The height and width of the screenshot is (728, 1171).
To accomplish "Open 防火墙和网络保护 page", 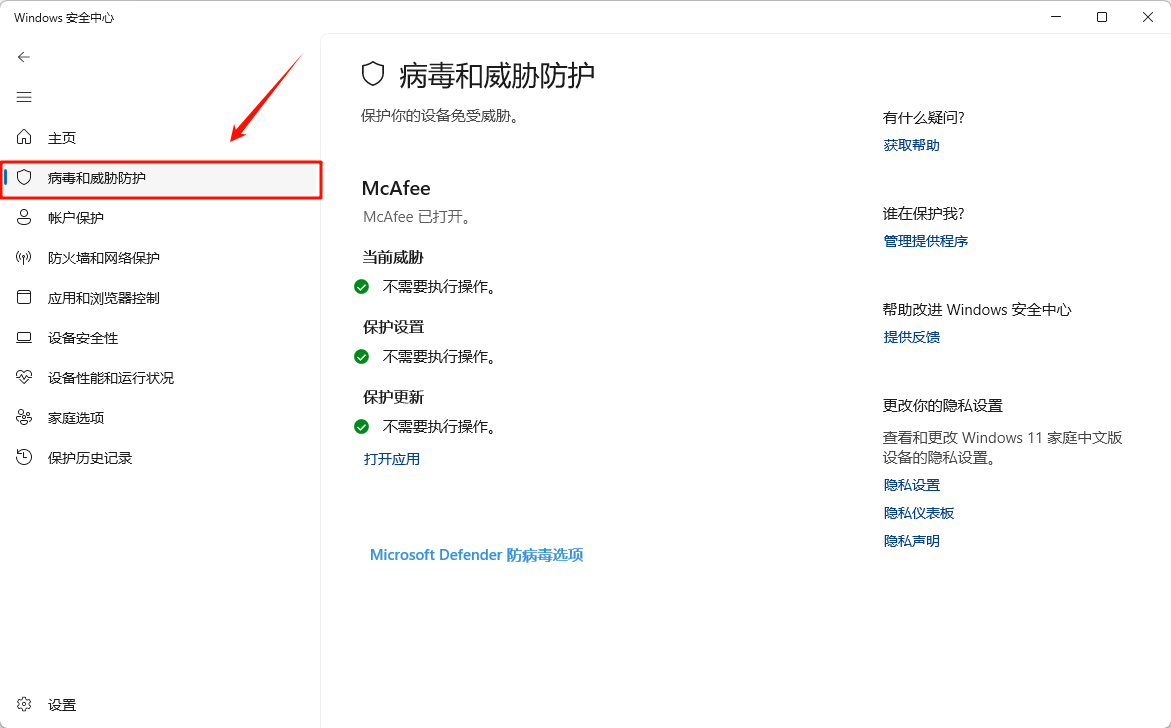I will pyautogui.click(x=161, y=258).
